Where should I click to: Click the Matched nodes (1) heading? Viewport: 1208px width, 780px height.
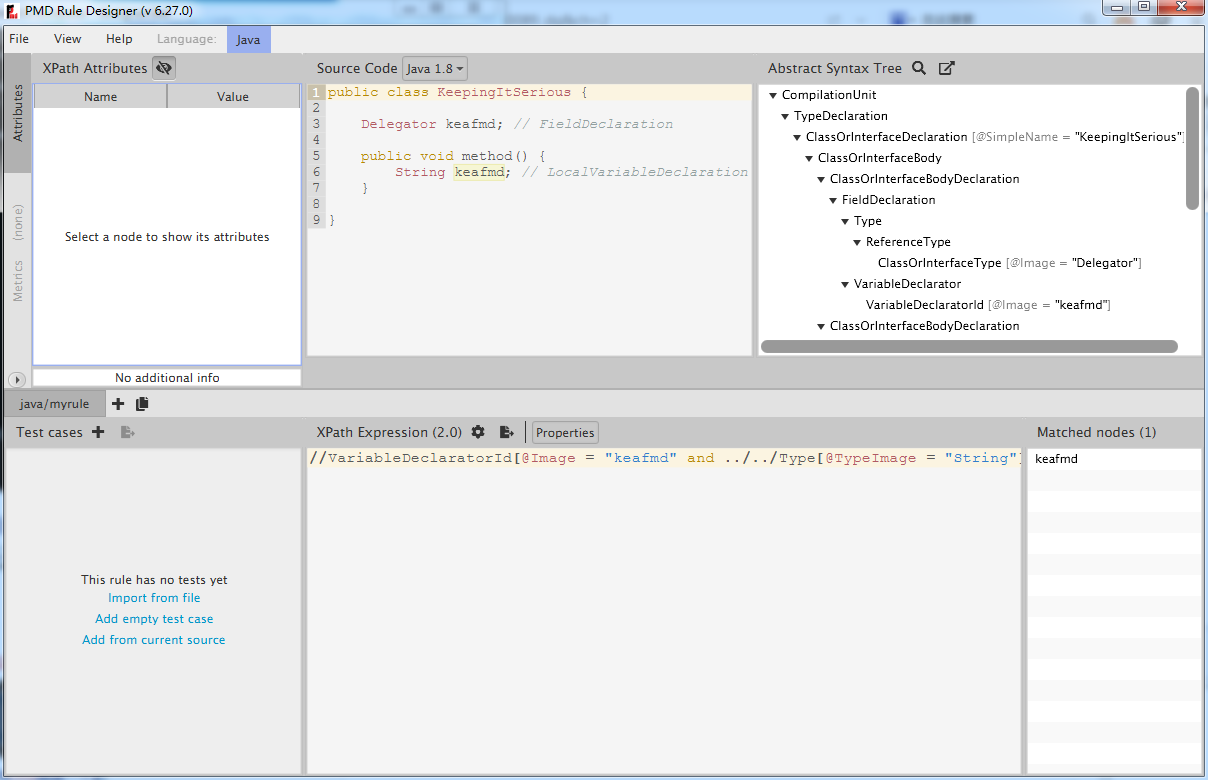[x=1096, y=432]
